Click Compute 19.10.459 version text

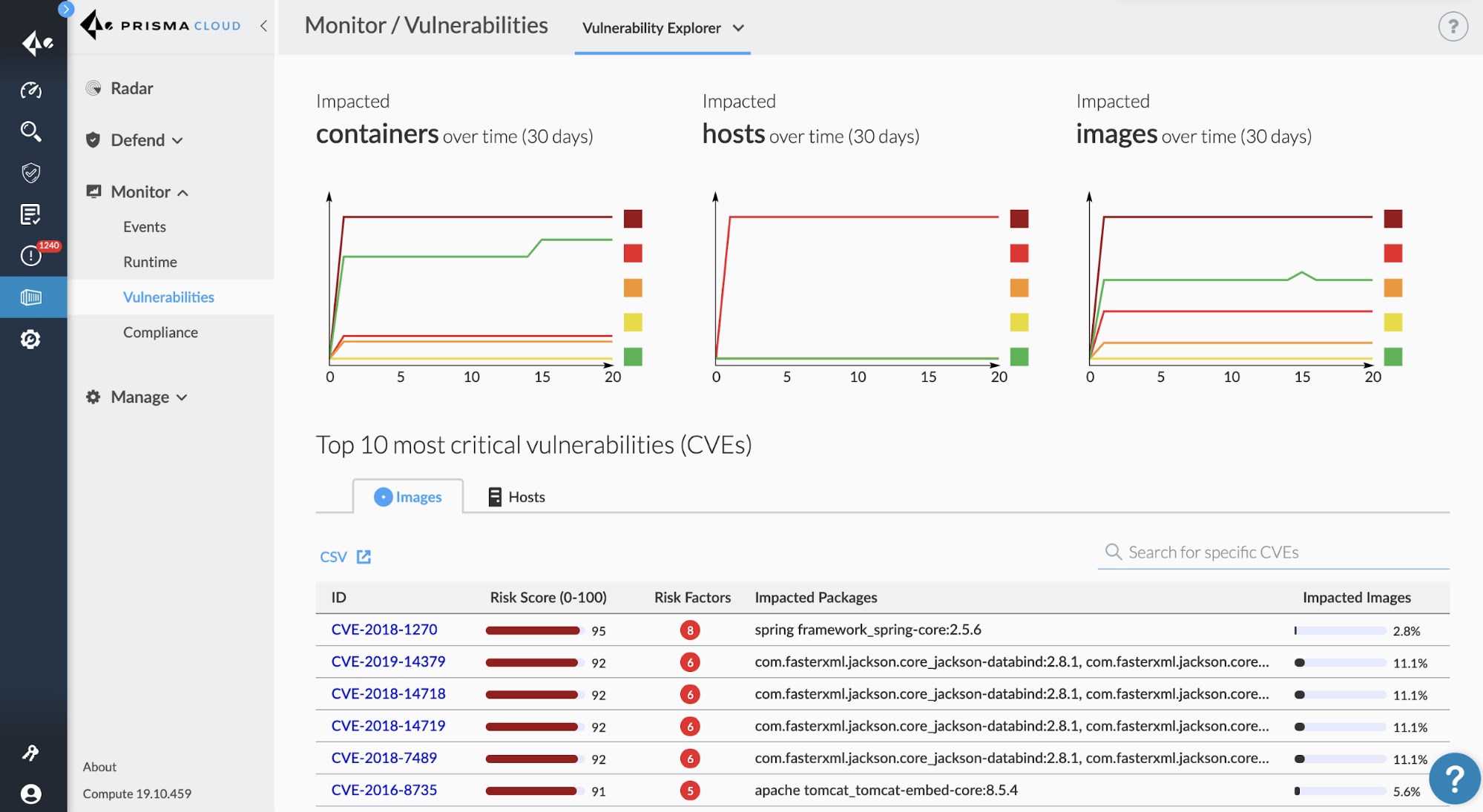[x=137, y=793]
